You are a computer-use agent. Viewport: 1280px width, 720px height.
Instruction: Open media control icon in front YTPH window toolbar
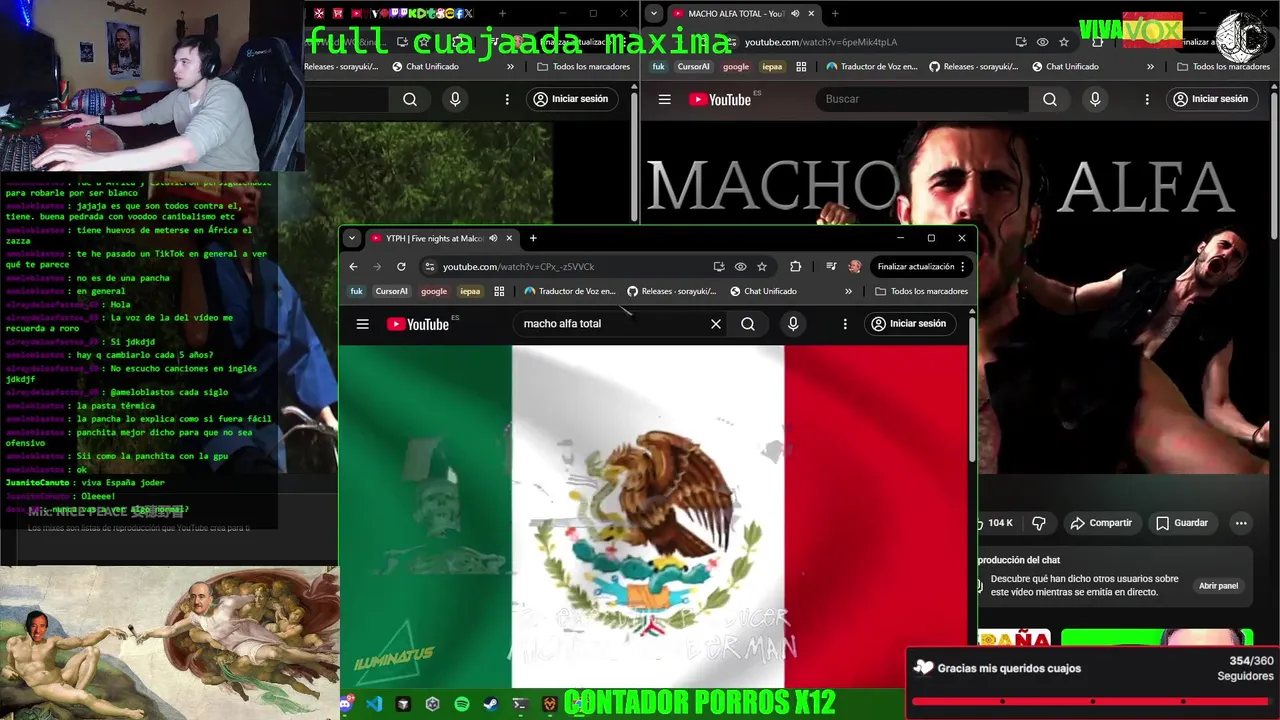click(x=831, y=267)
